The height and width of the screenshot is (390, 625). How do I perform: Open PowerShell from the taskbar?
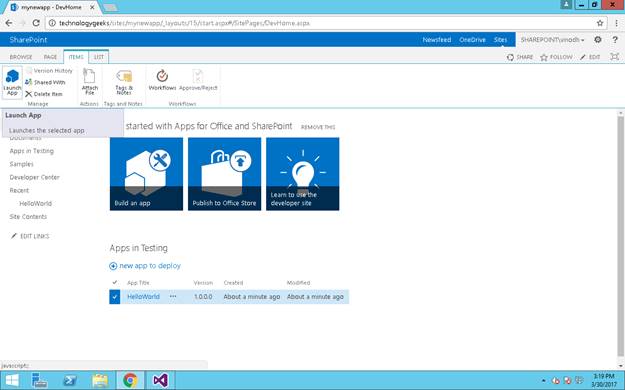click(x=70, y=380)
